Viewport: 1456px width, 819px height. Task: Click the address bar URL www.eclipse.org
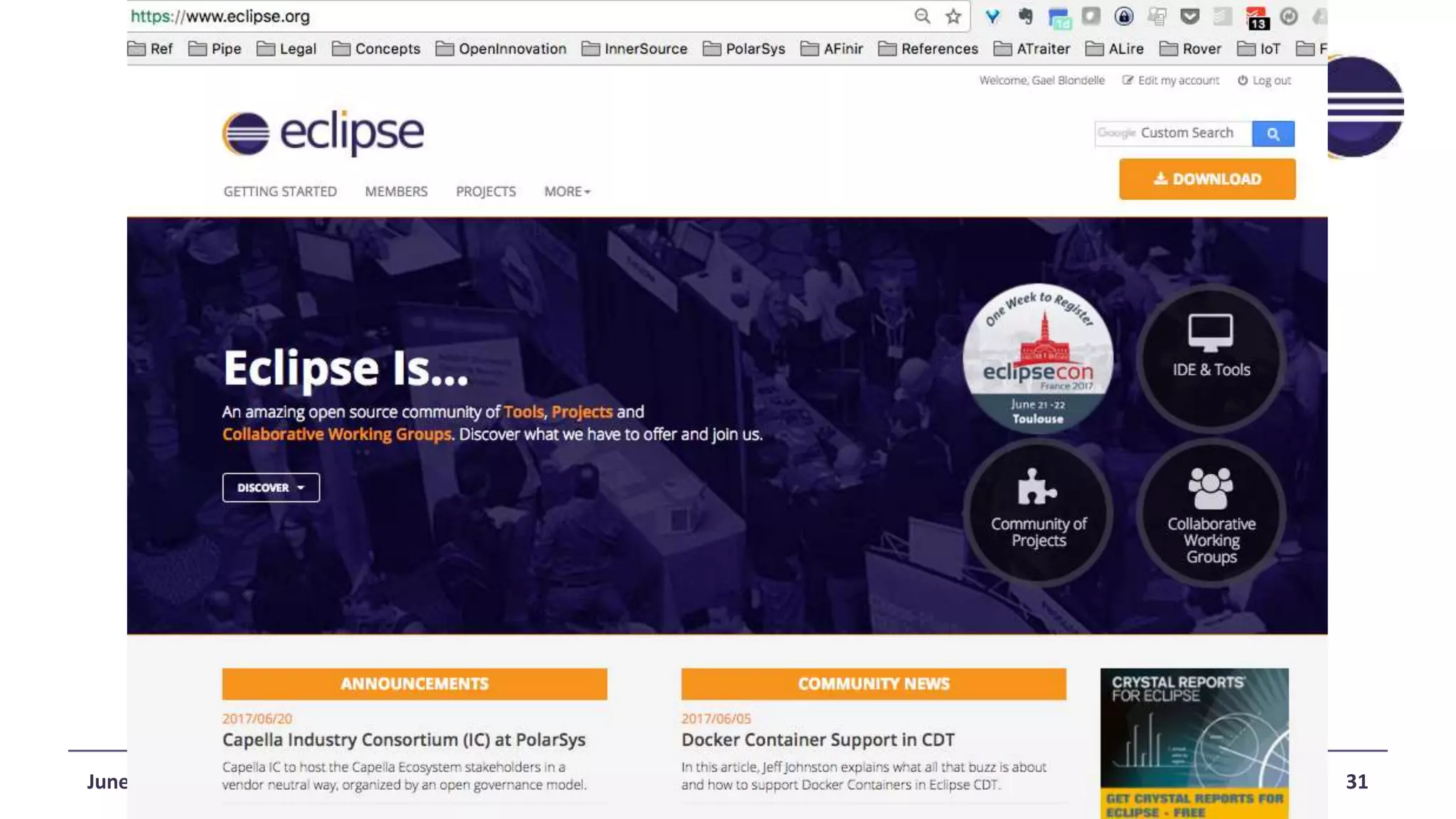click(x=220, y=16)
